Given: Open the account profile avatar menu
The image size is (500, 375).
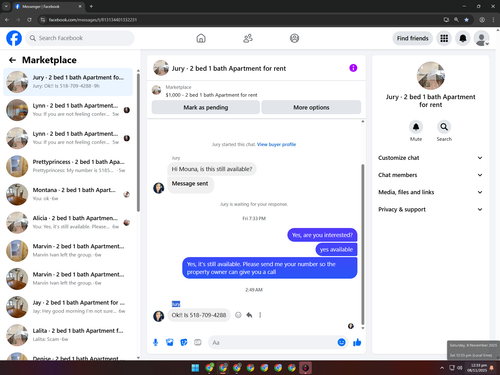Looking at the screenshot, I should (x=482, y=38).
